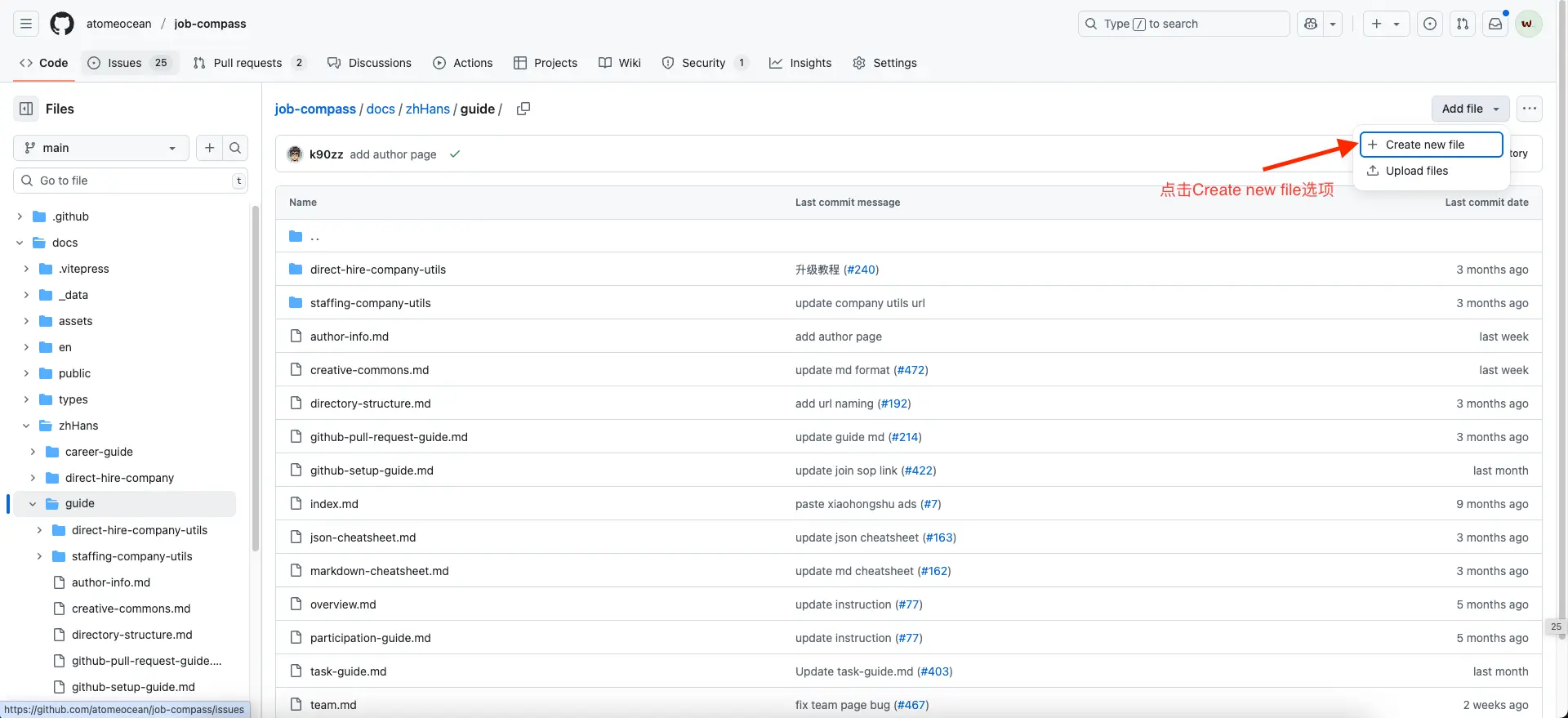Click #403 link in task-guide row
The height and width of the screenshot is (718, 1568).
coord(935,671)
